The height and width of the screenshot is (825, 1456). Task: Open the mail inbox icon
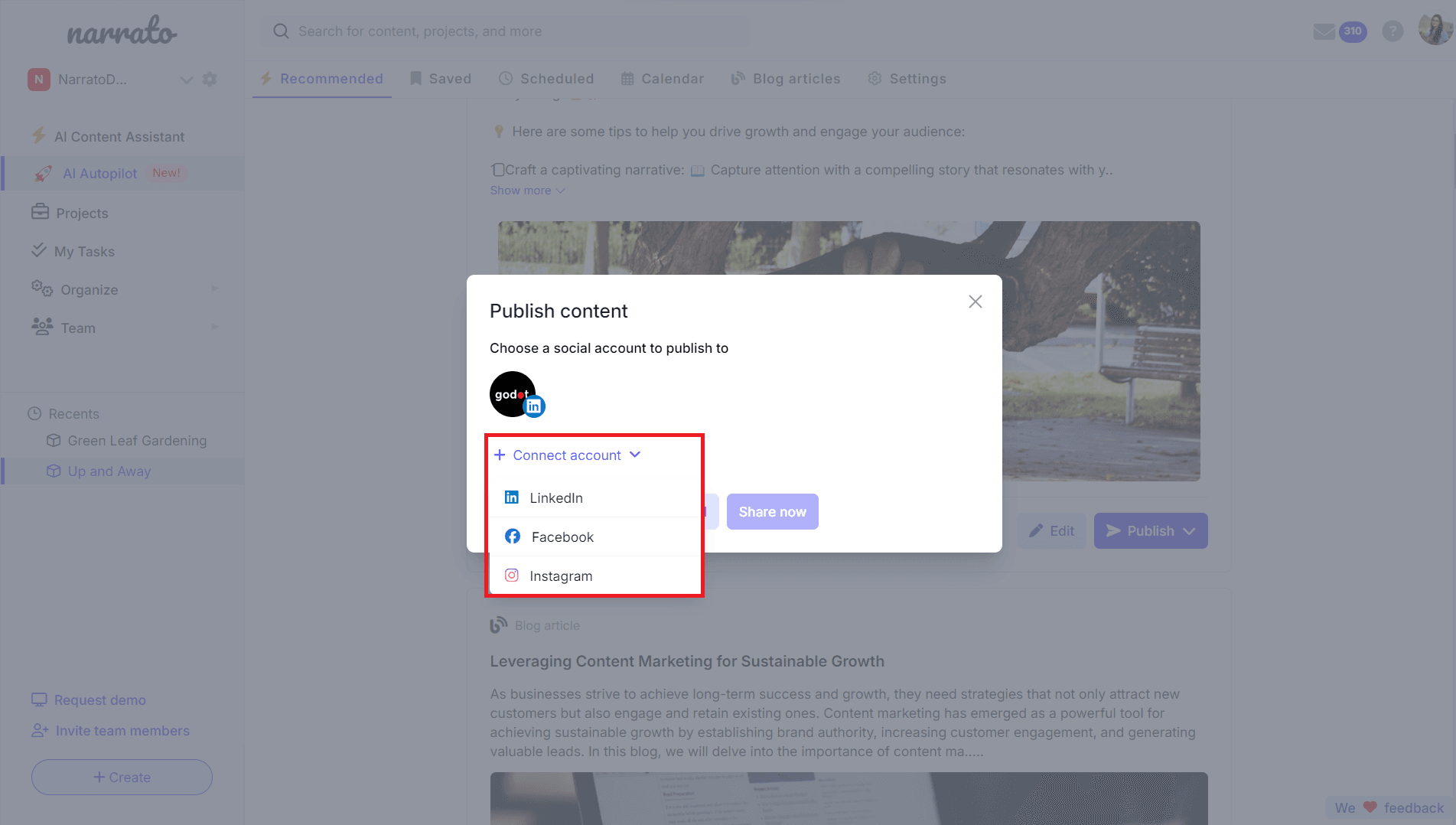tap(1324, 31)
